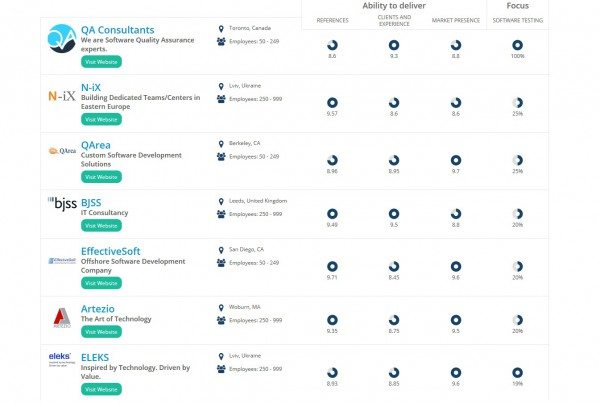
Task: Click the location pin beside Leeds, United Kingdom
Action: coord(220,201)
